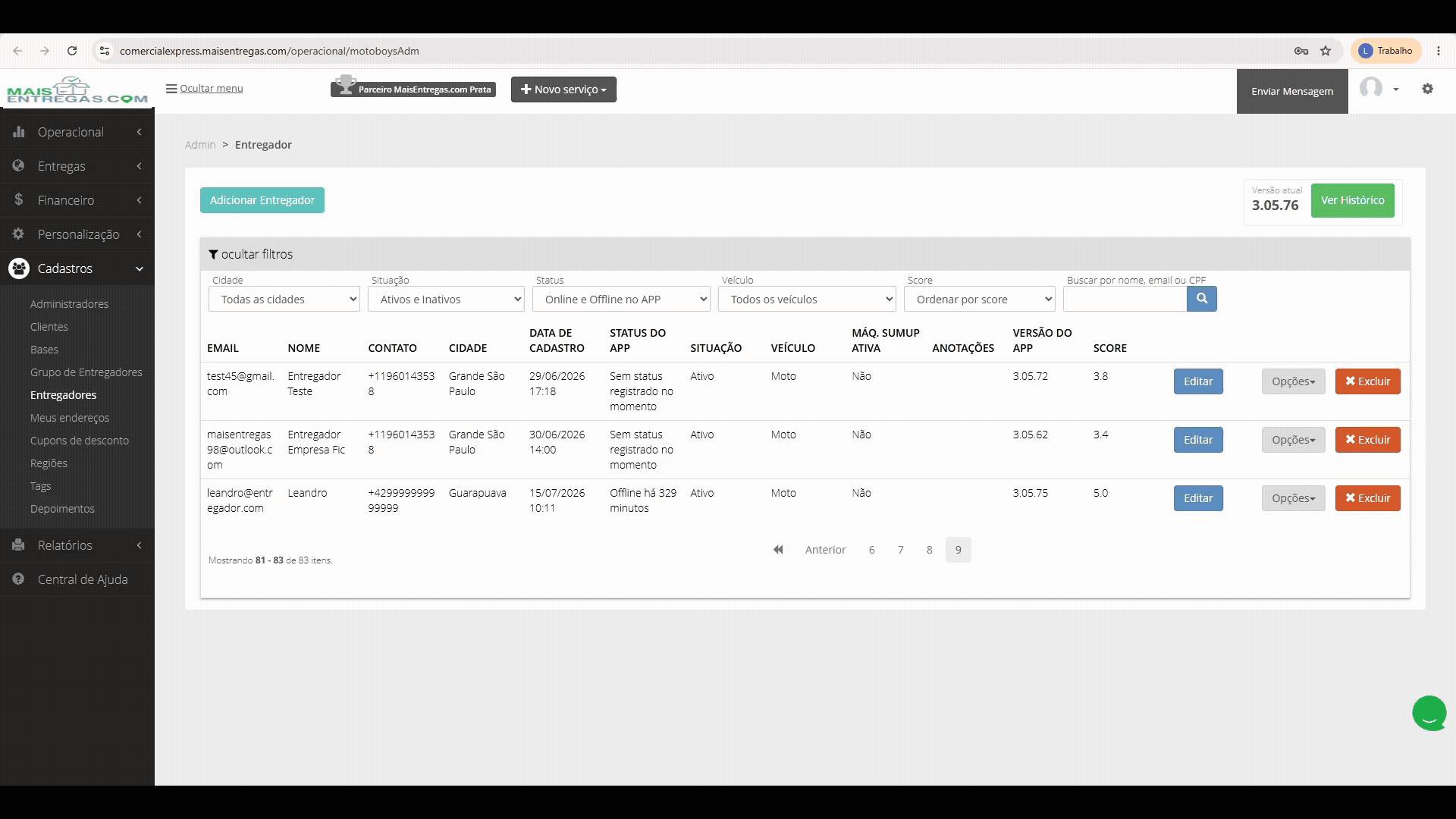Focus the name, email or CPF search field

[1125, 300]
